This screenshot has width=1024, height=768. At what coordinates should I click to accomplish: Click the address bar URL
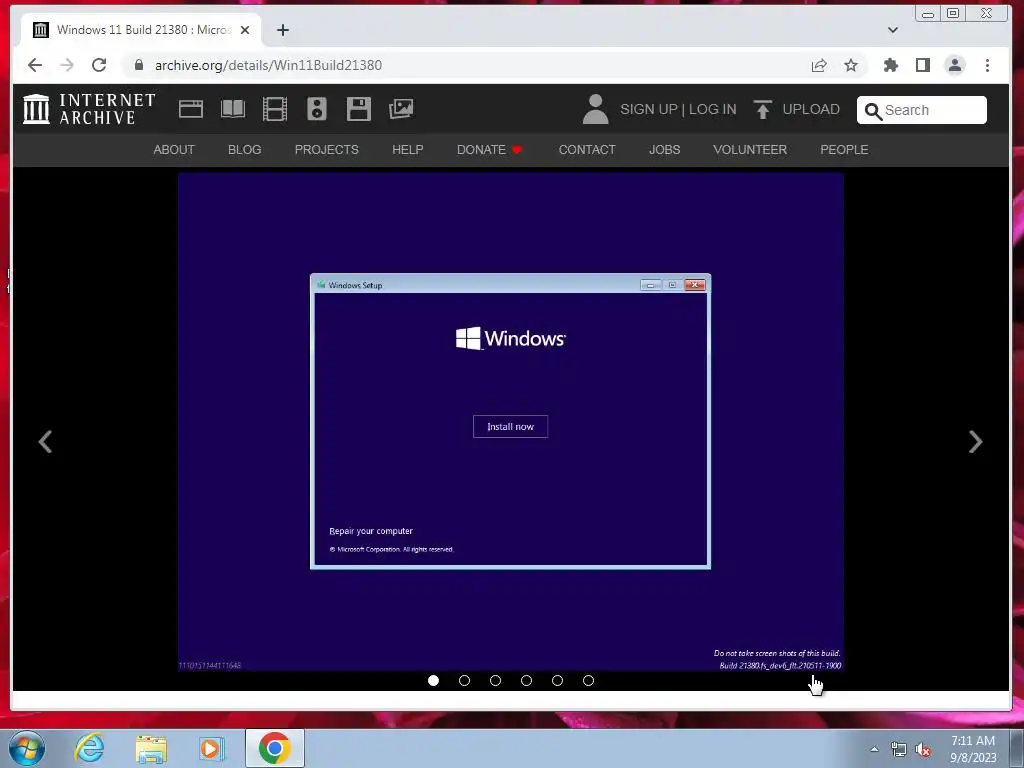(268, 65)
